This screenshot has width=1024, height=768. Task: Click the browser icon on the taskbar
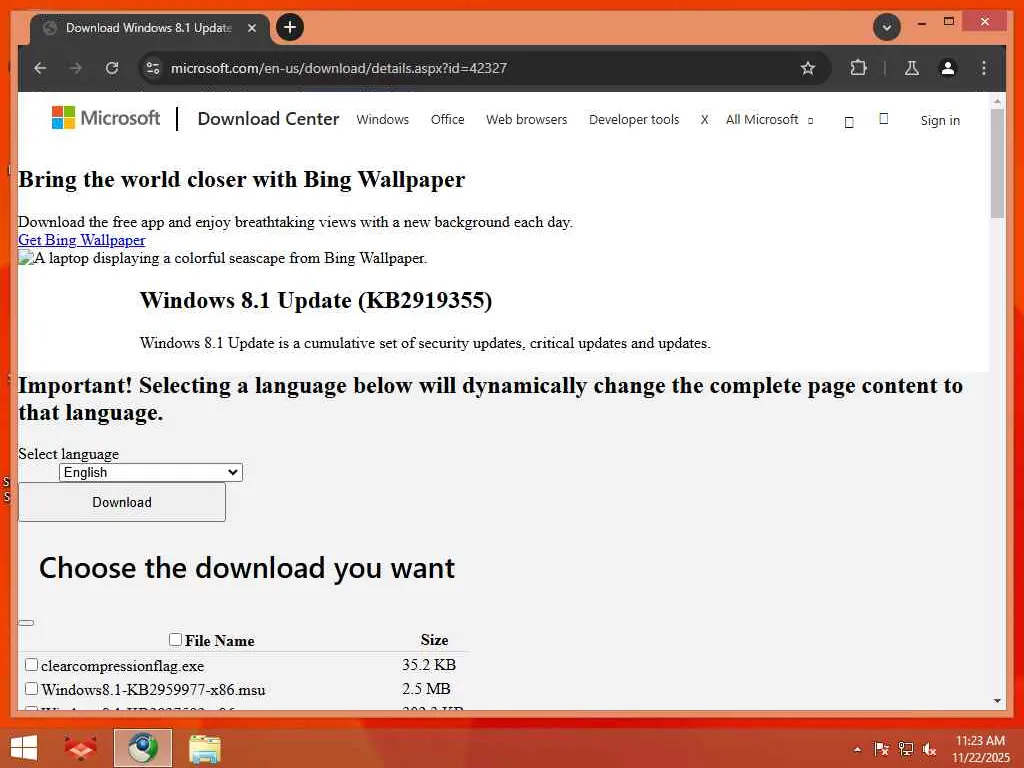(x=142, y=748)
